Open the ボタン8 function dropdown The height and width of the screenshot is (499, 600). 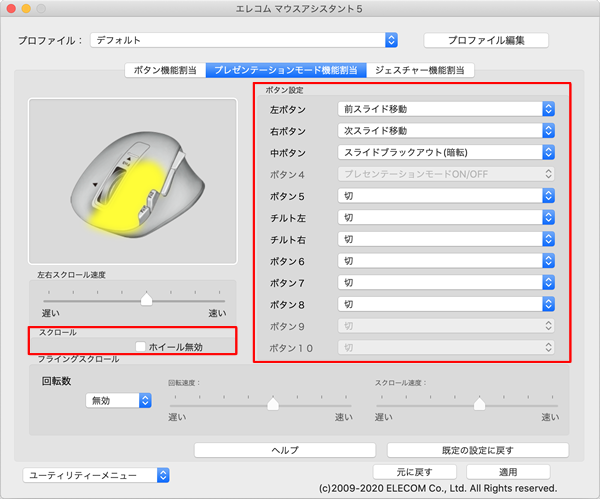click(x=446, y=304)
